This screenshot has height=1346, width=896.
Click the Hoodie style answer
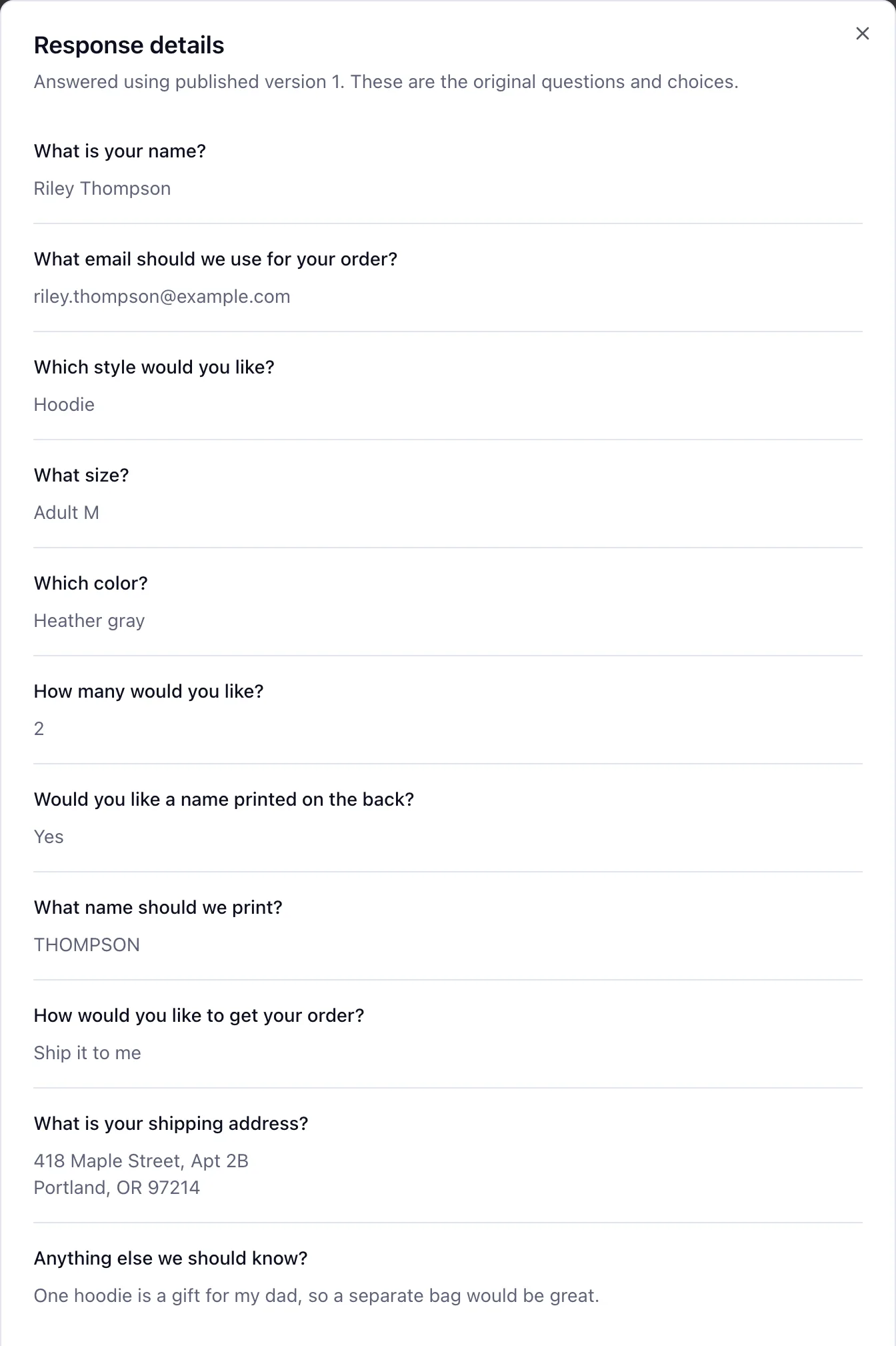click(64, 405)
